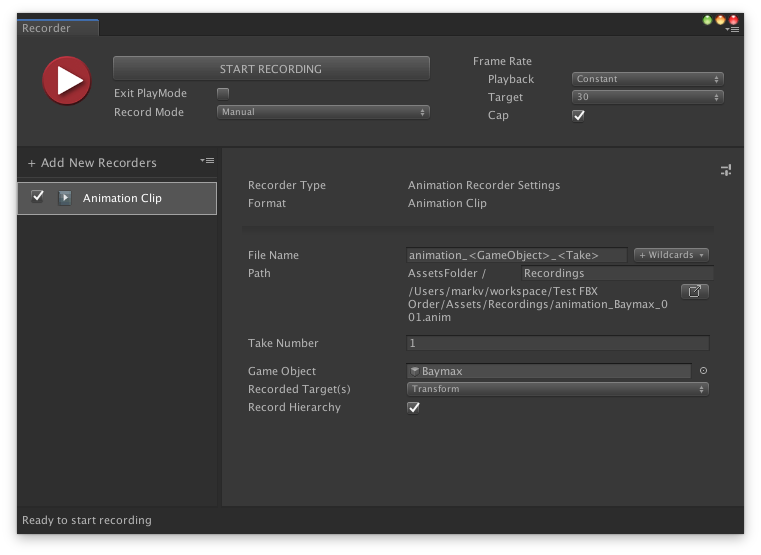Click the File Name input field

pos(517,255)
